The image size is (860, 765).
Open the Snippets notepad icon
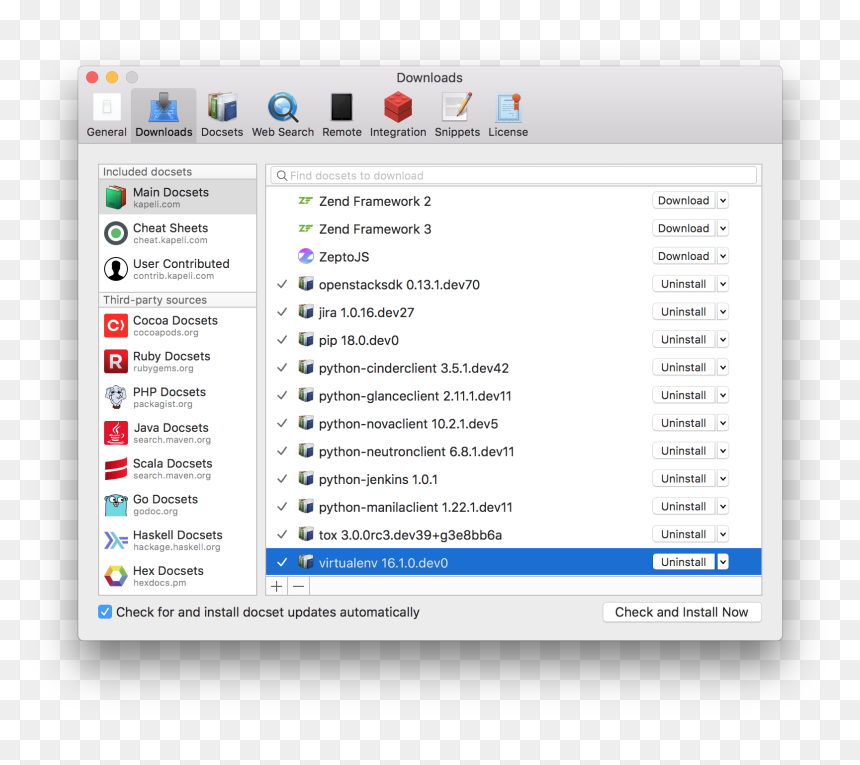point(457,107)
